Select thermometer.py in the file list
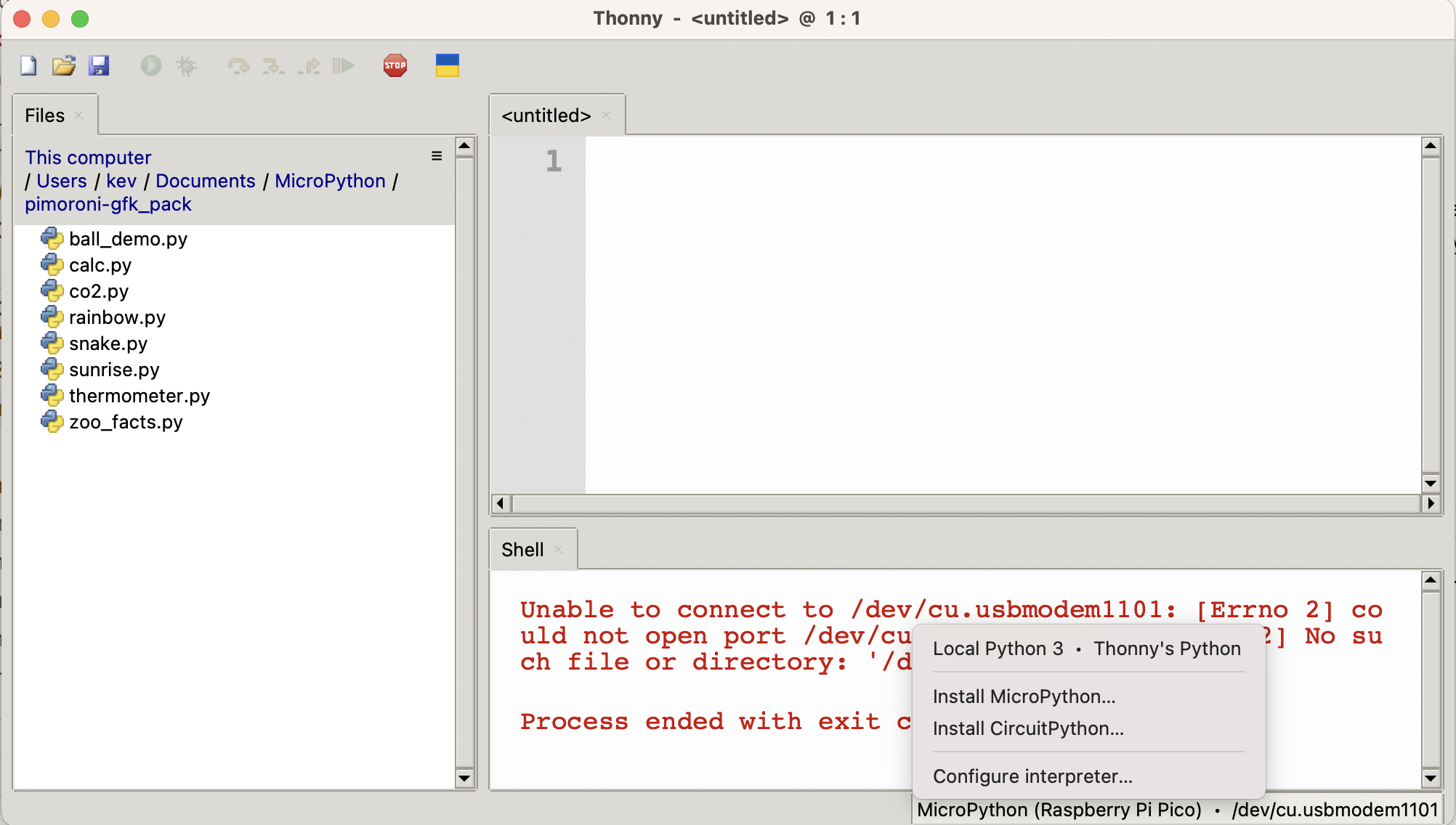1456x825 pixels. [139, 396]
